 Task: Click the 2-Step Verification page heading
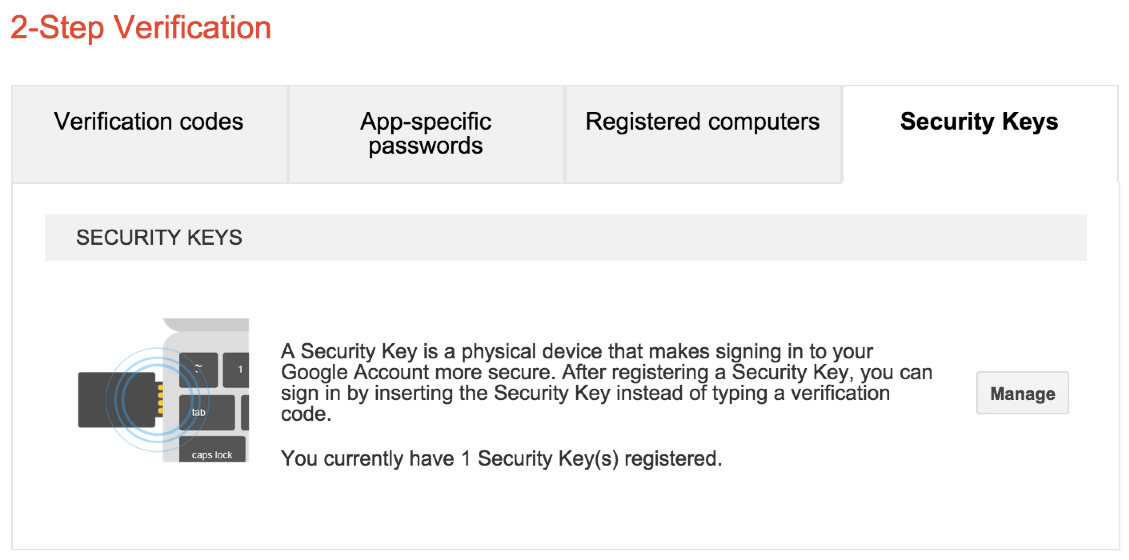point(141,27)
